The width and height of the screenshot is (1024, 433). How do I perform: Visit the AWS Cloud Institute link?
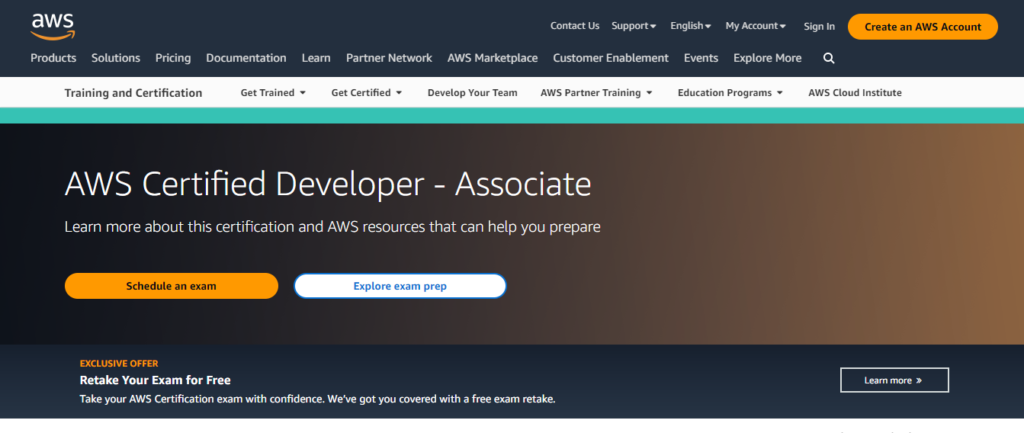854,93
